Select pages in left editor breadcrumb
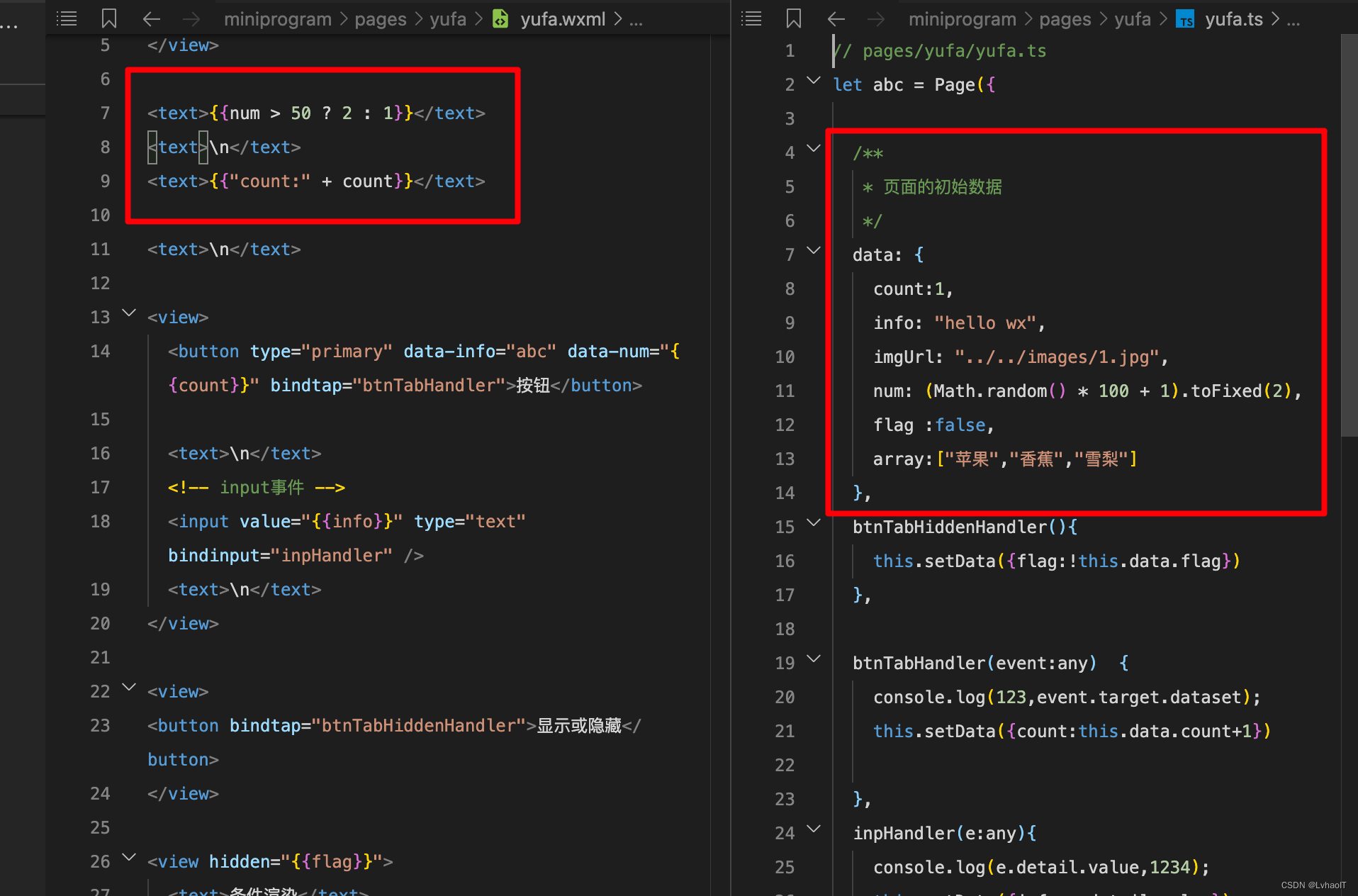 pyautogui.click(x=381, y=19)
